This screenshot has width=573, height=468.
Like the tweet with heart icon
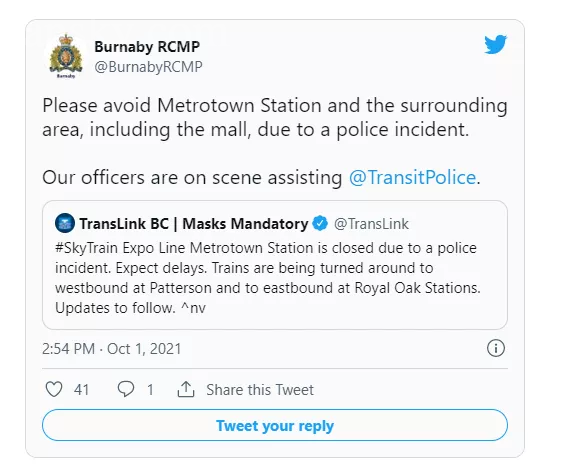[x=54, y=389]
